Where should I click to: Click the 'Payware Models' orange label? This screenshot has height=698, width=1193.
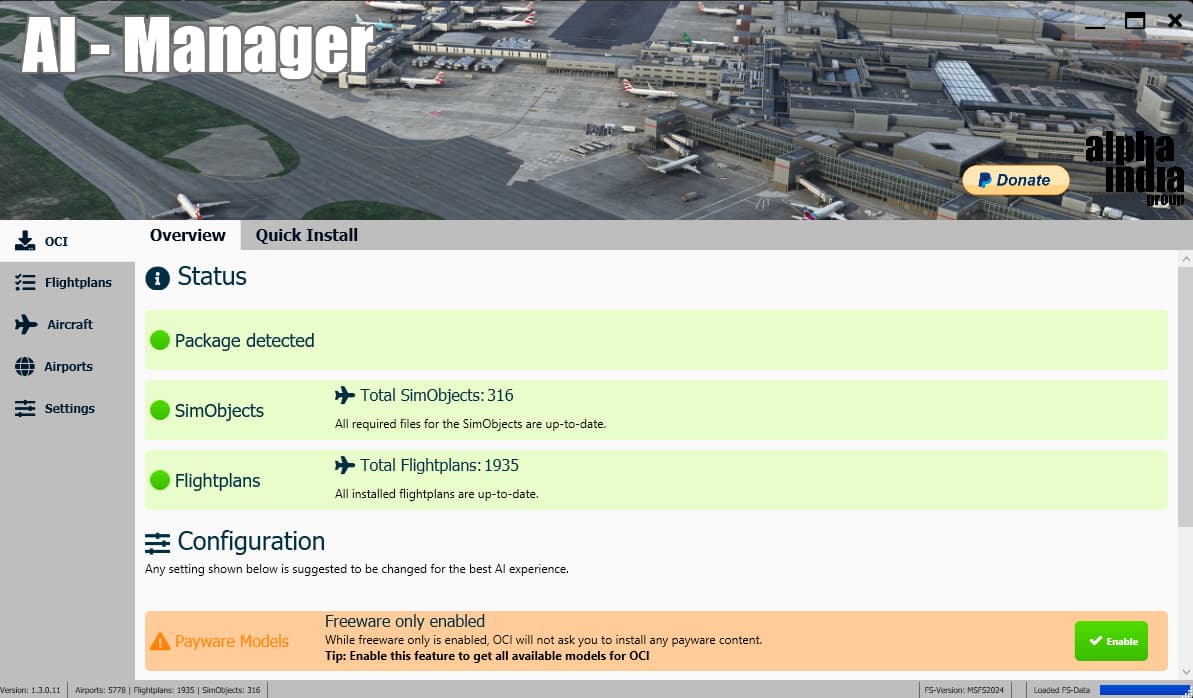(231, 641)
